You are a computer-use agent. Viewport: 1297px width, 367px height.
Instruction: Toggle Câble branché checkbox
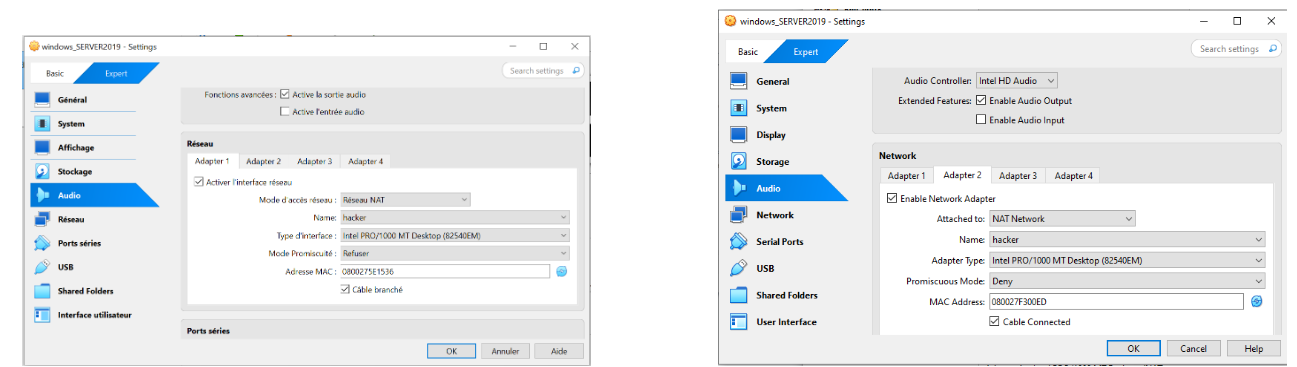pos(345,290)
